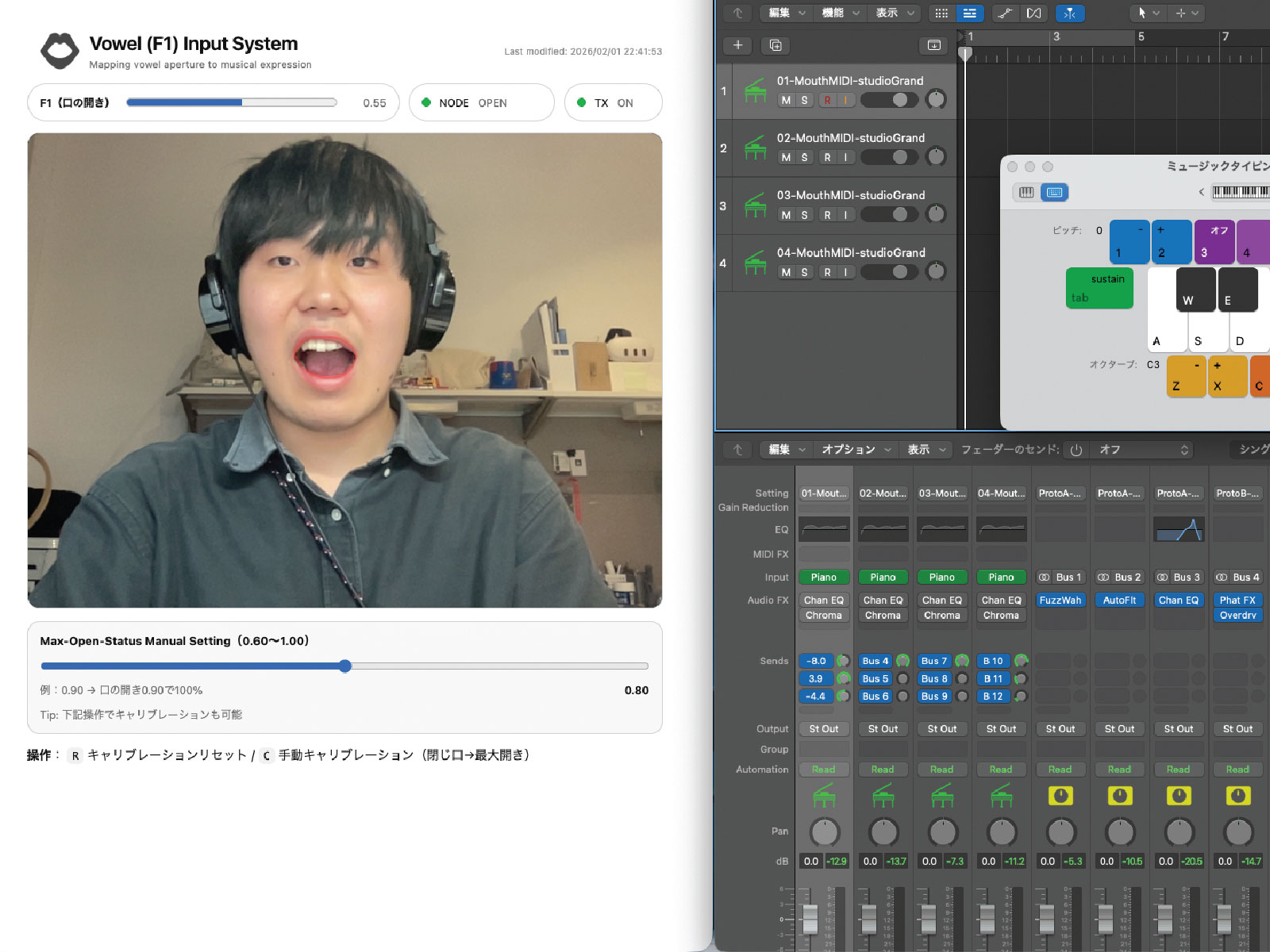Open the FuzzWah Audio FX plugin
This screenshot has width=1270, height=952.
coord(1060,601)
